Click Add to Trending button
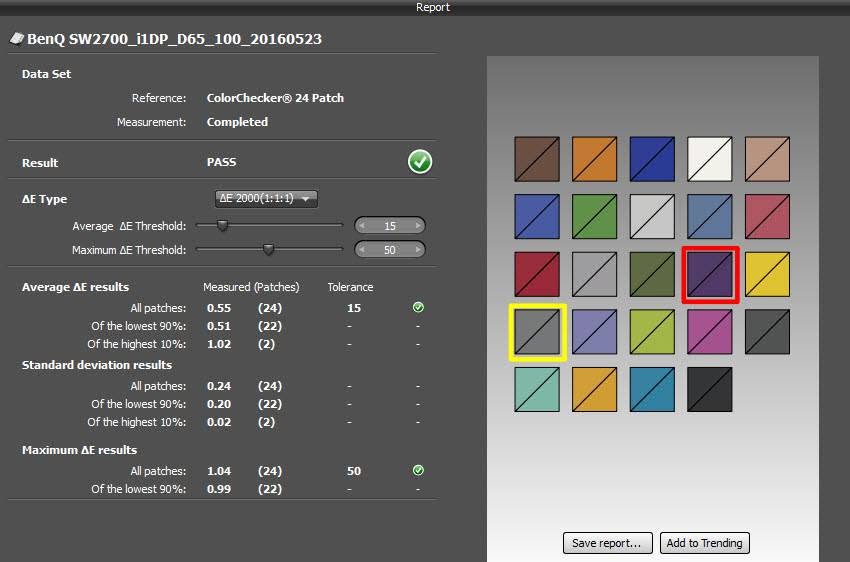Image resolution: width=850 pixels, height=562 pixels. [x=705, y=543]
